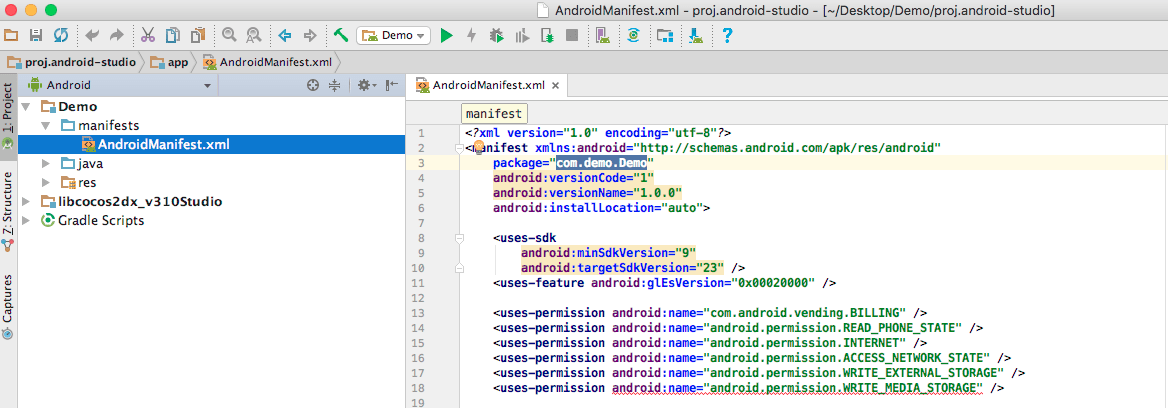Click the Cut scissors icon
This screenshot has height=408, width=1168.
[148, 35]
